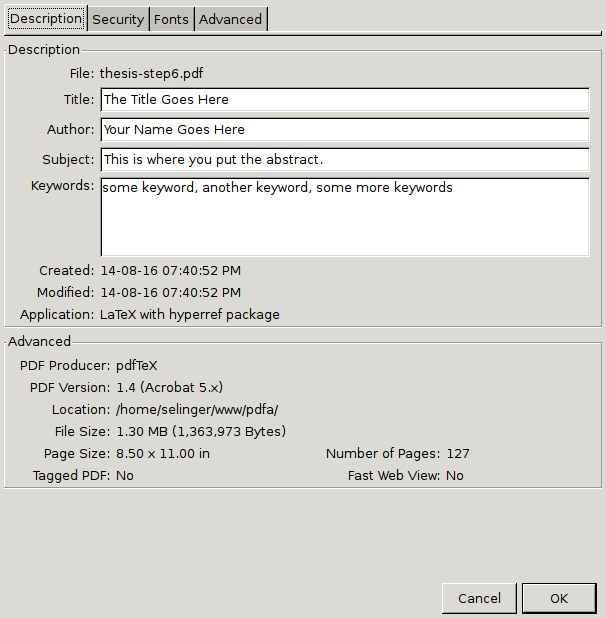Click the Application value LaTeX with hyperref
Image resolution: width=606 pixels, height=618 pixels.
click(x=190, y=315)
